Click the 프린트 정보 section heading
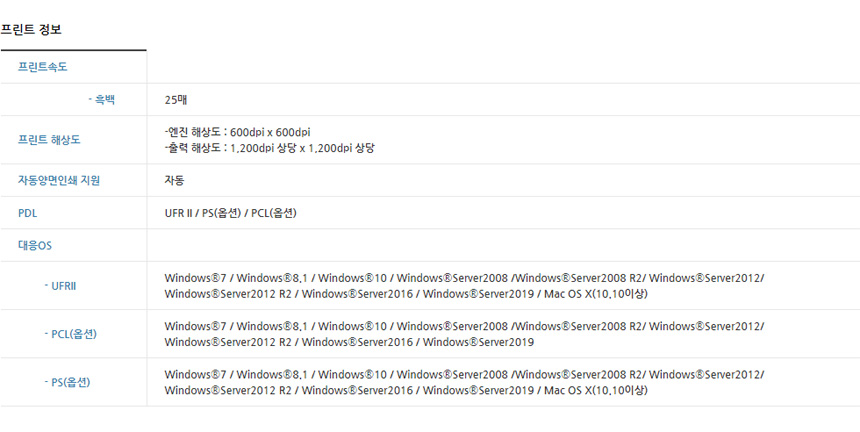Screen dimensions: 860x432 point(31,30)
